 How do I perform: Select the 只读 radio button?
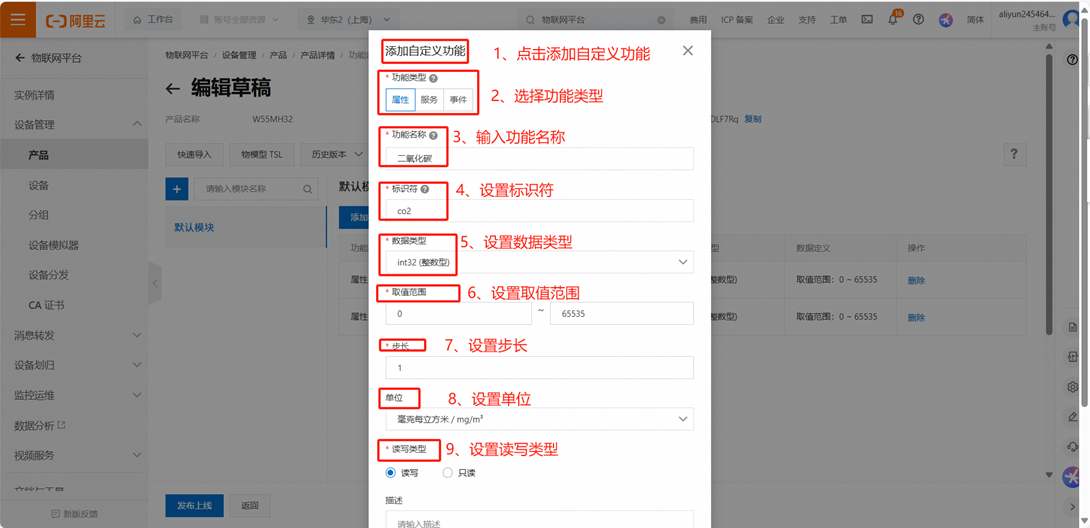447,473
